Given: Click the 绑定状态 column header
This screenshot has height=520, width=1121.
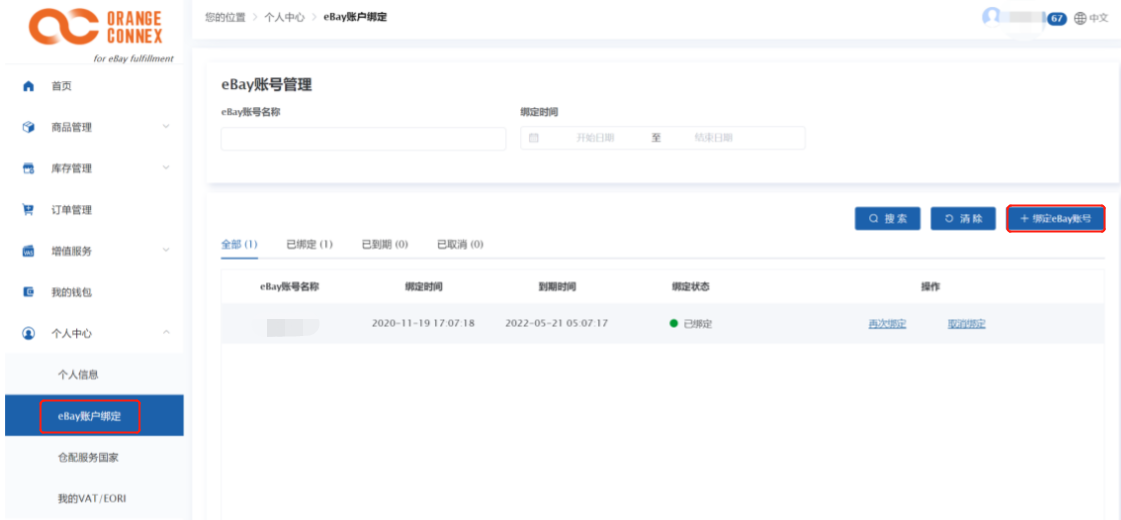Looking at the screenshot, I should (690, 287).
